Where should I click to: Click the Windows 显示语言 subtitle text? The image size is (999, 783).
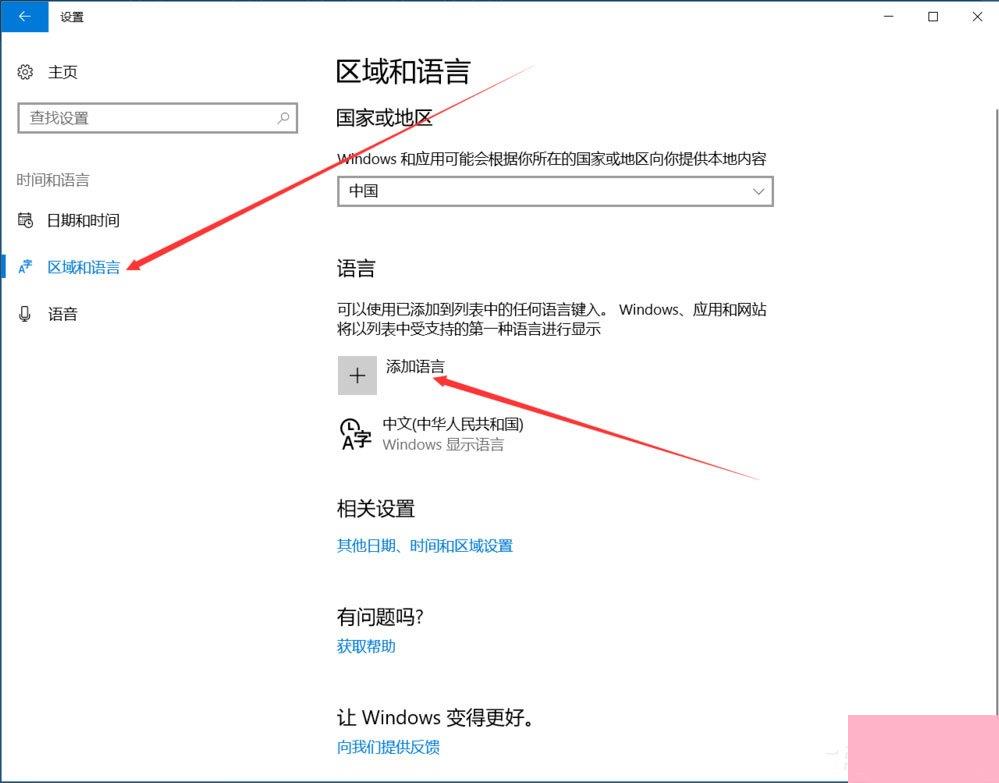tap(443, 445)
